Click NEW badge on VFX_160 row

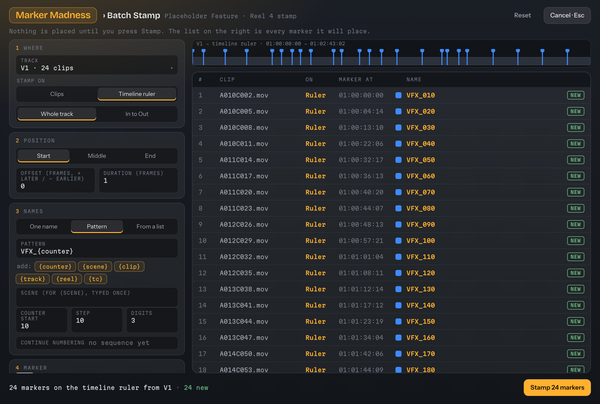click(x=576, y=337)
